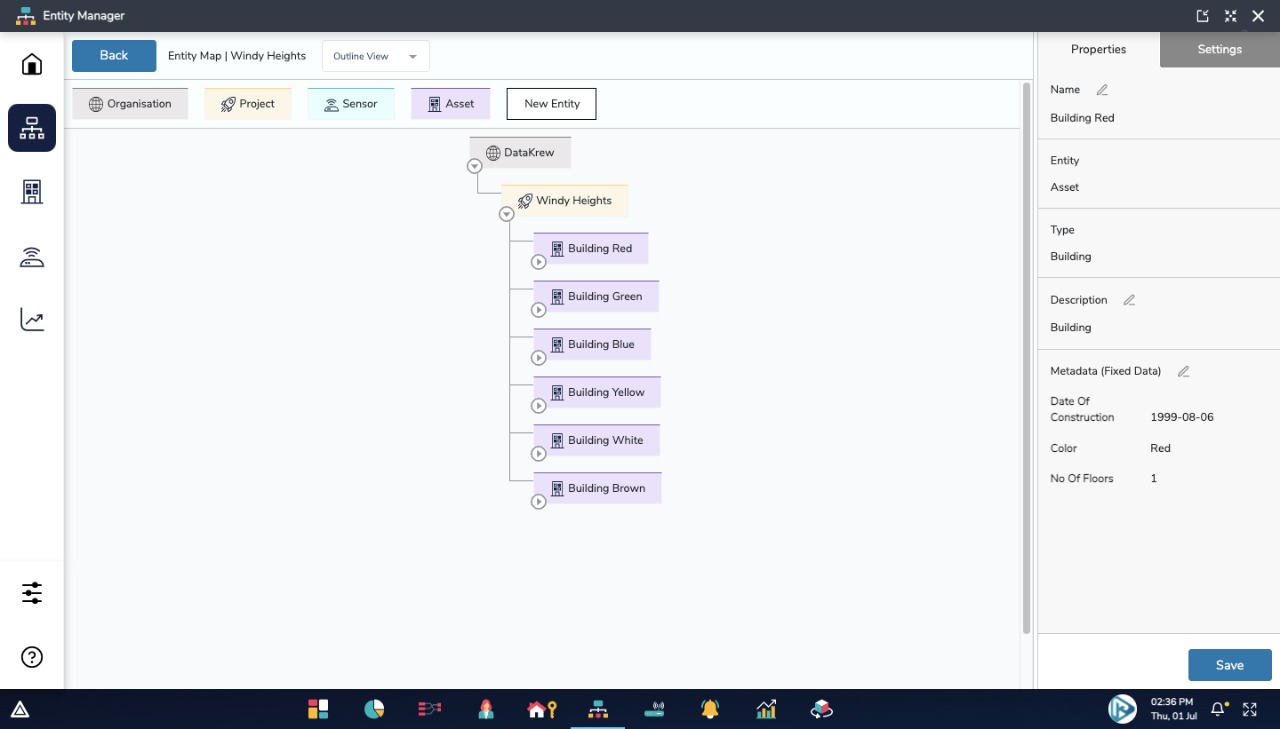Select the Building Brown asset node
1280x729 pixels.
pos(598,489)
